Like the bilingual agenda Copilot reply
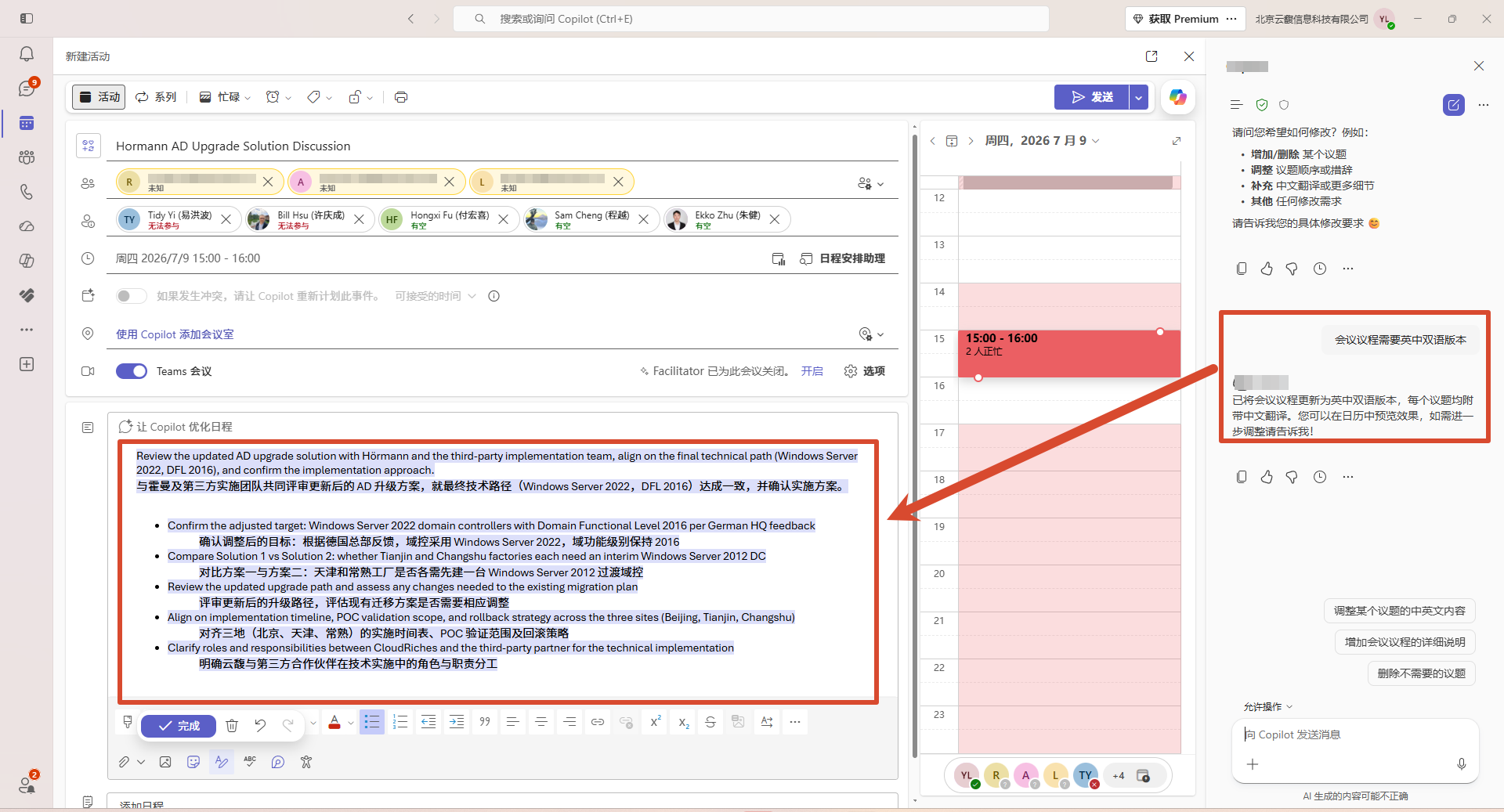This screenshot has height=812, width=1504. pyautogui.click(x=1267, y=477)
